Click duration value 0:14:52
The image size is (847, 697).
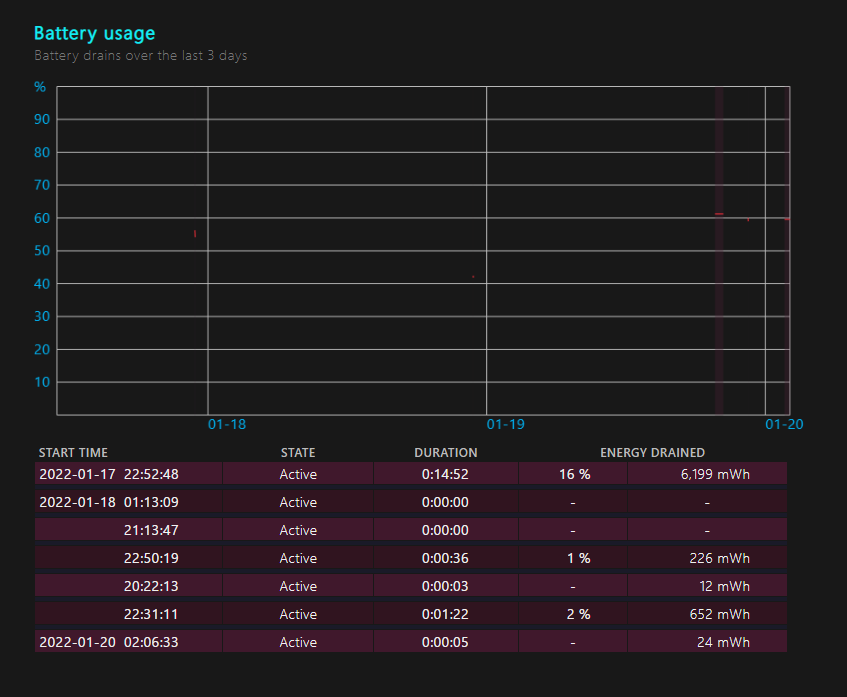point(445,474)
